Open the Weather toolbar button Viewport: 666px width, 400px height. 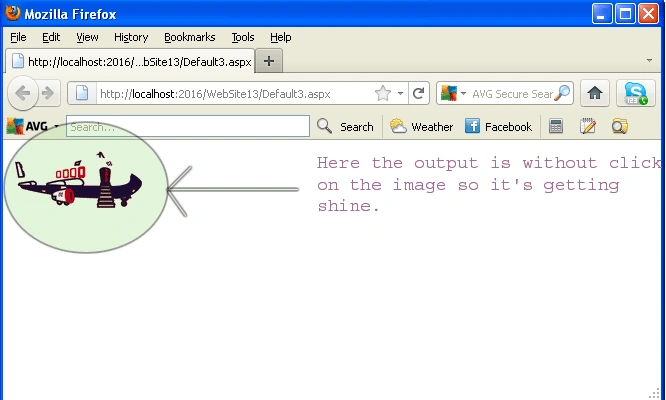pyautogui.click(x=421, y=127)
